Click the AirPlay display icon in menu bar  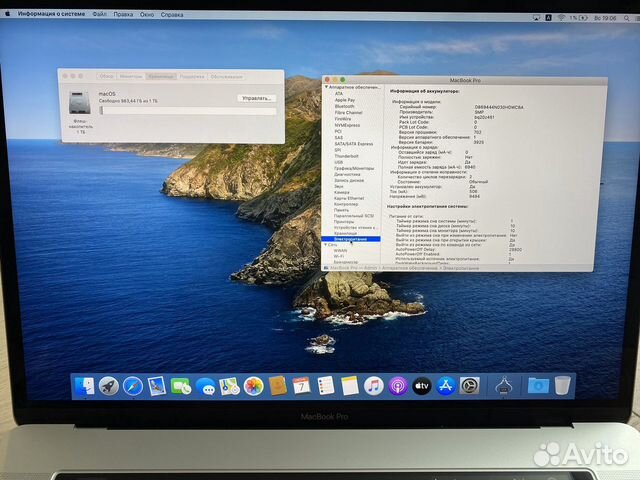536,18
